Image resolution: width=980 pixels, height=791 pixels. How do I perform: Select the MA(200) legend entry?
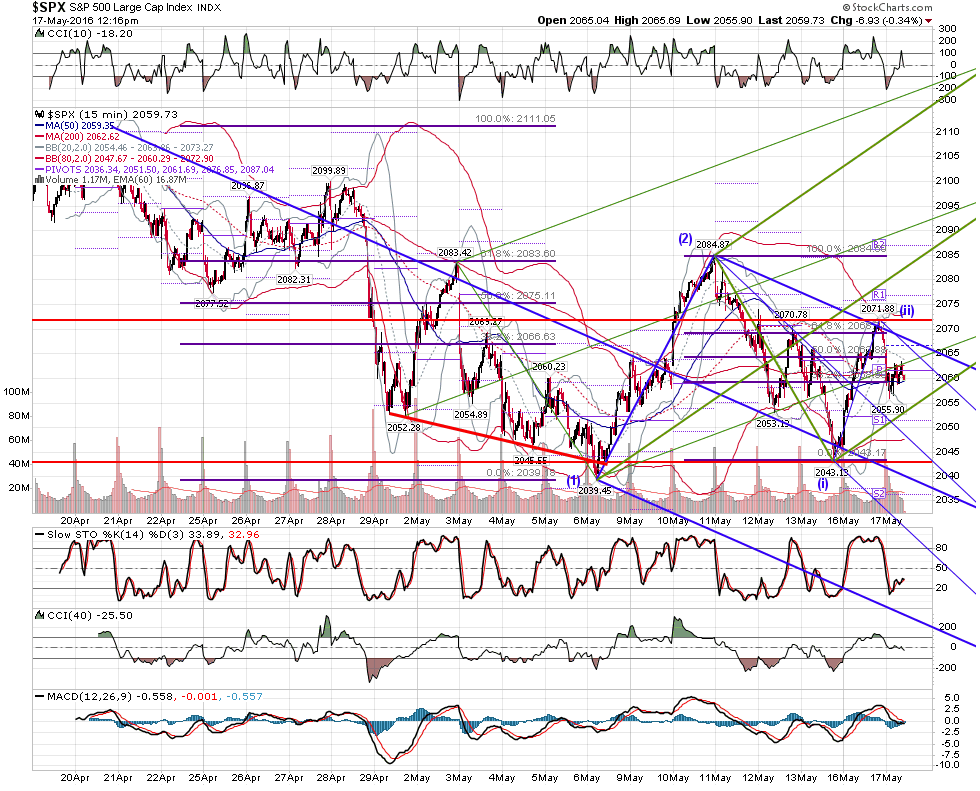click(77, 137)
